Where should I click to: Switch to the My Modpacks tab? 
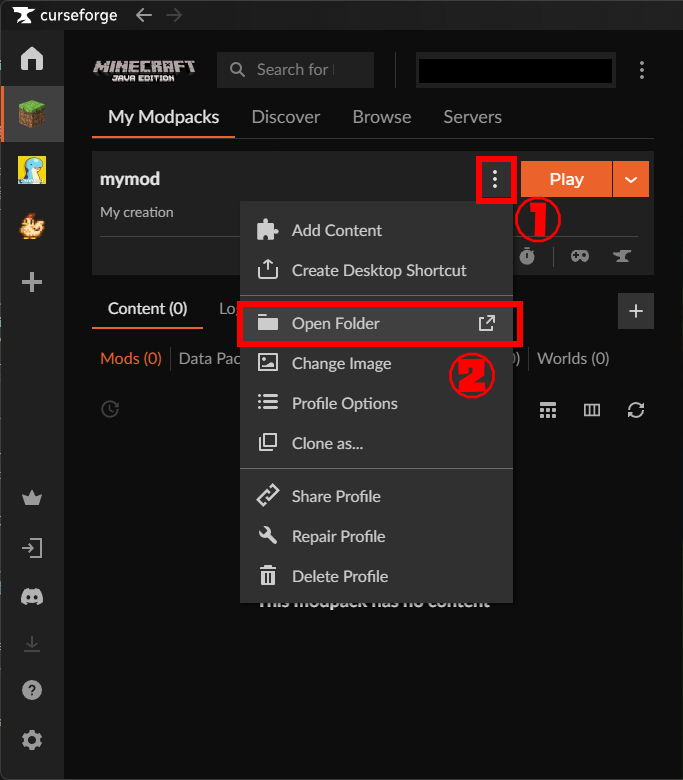163,117
